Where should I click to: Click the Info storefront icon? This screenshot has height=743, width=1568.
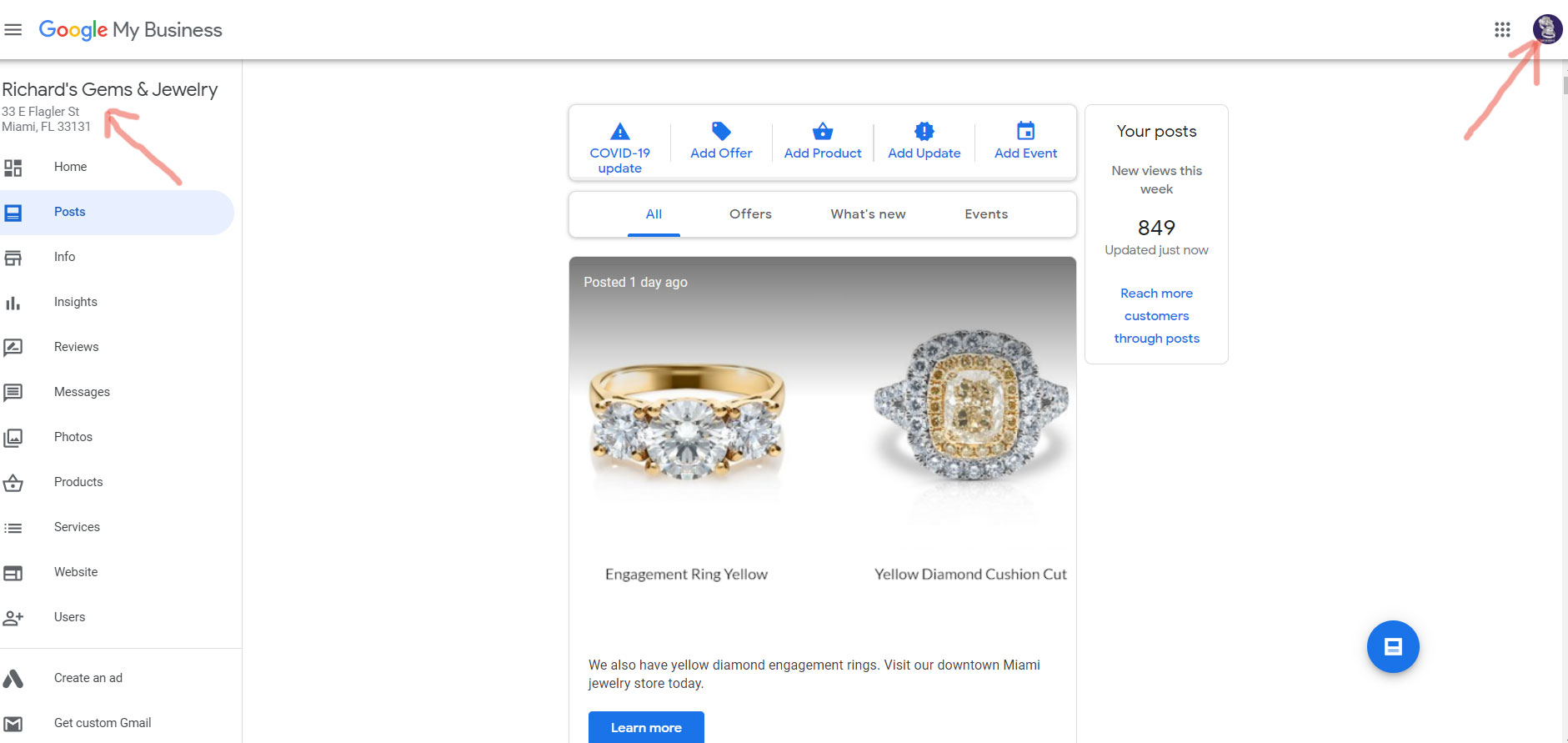13,258
